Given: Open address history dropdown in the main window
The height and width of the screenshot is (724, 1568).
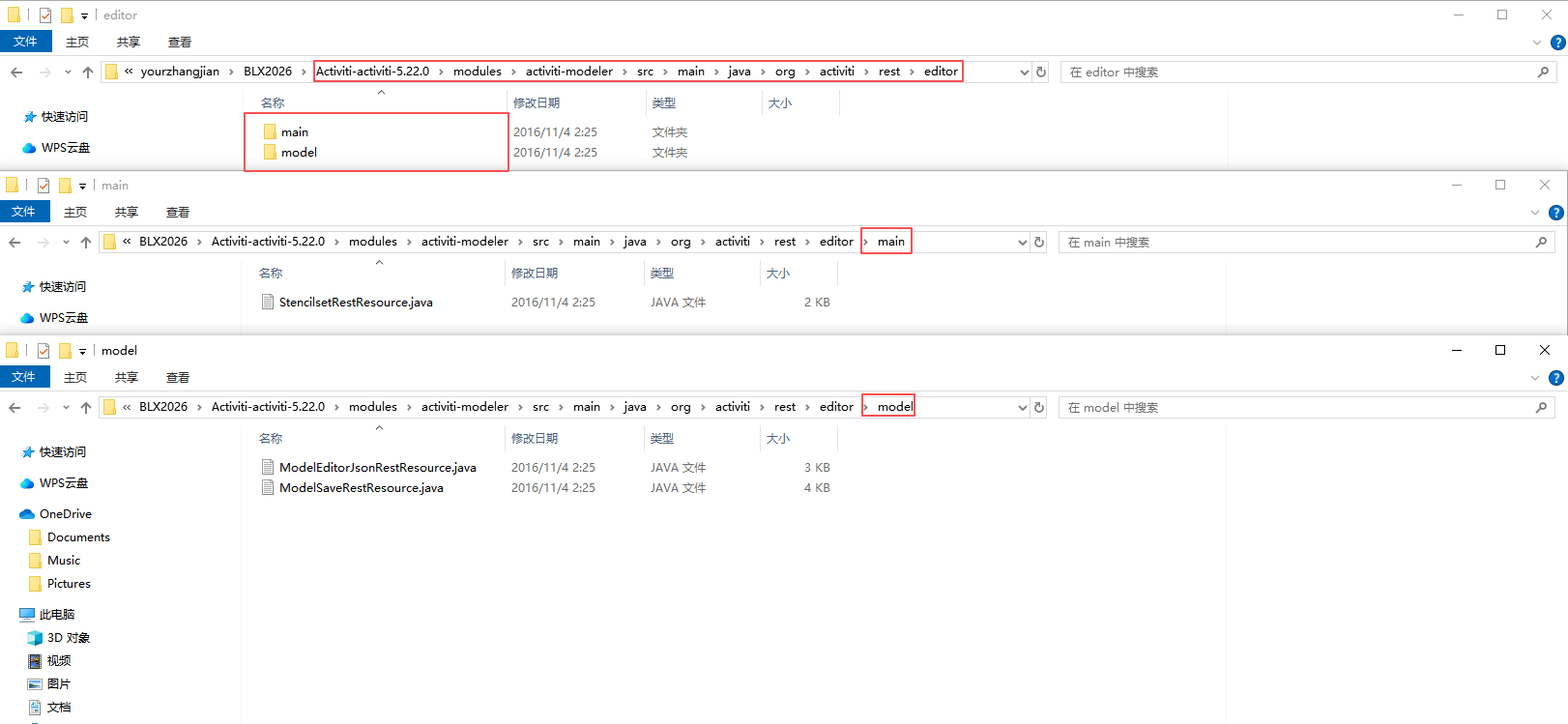Looking at the screenshot, I should pos(1023,243).
